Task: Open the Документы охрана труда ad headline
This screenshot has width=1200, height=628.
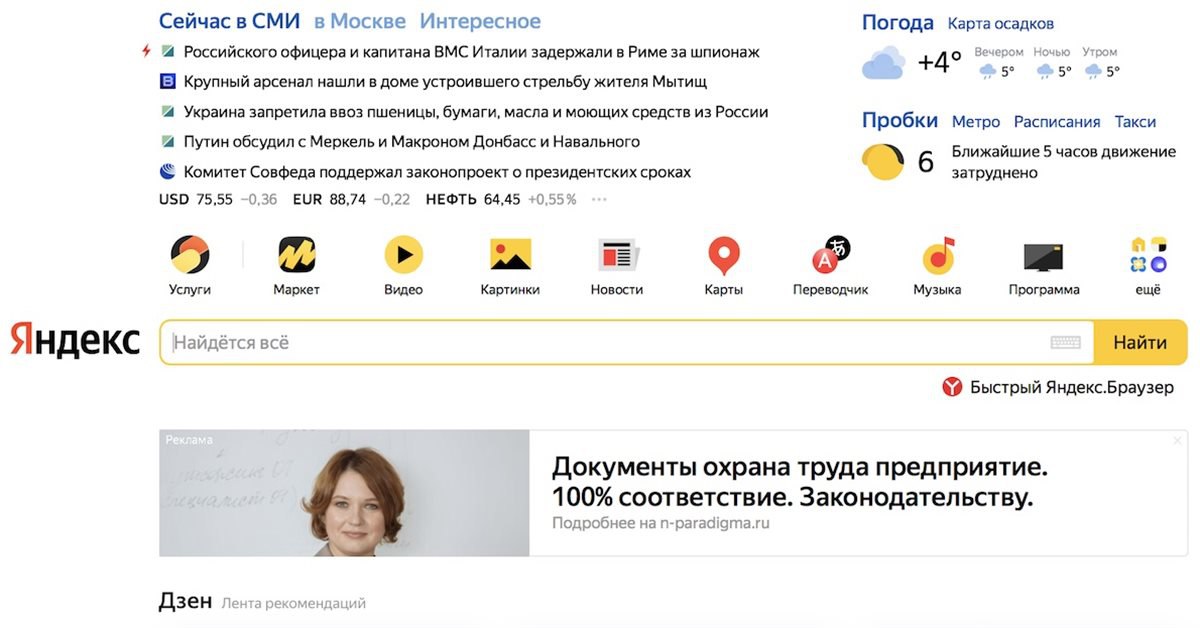Action: click(x=800, y=482)
